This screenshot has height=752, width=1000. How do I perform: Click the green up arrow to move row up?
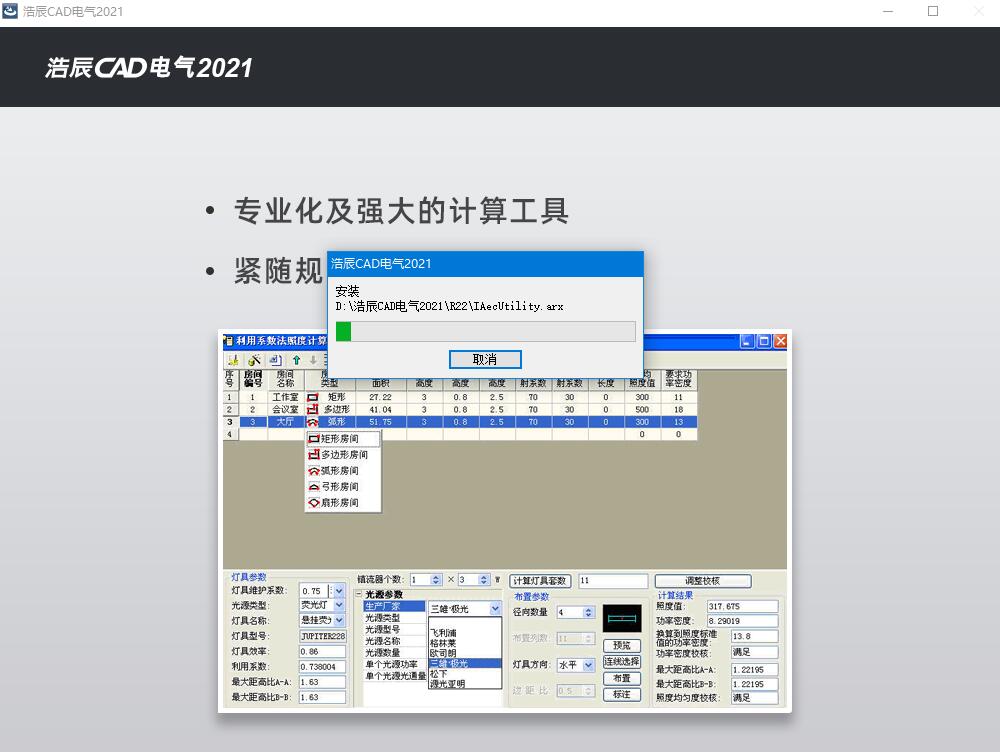(x=296, y=360)
